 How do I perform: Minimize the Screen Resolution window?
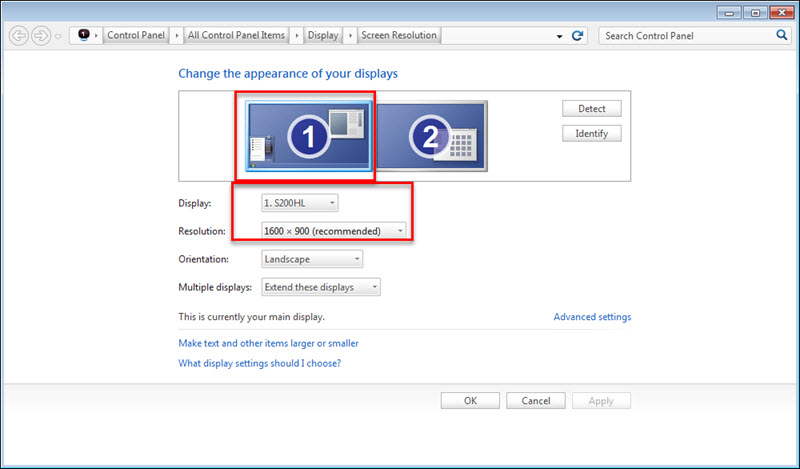(x=729, y=12)
